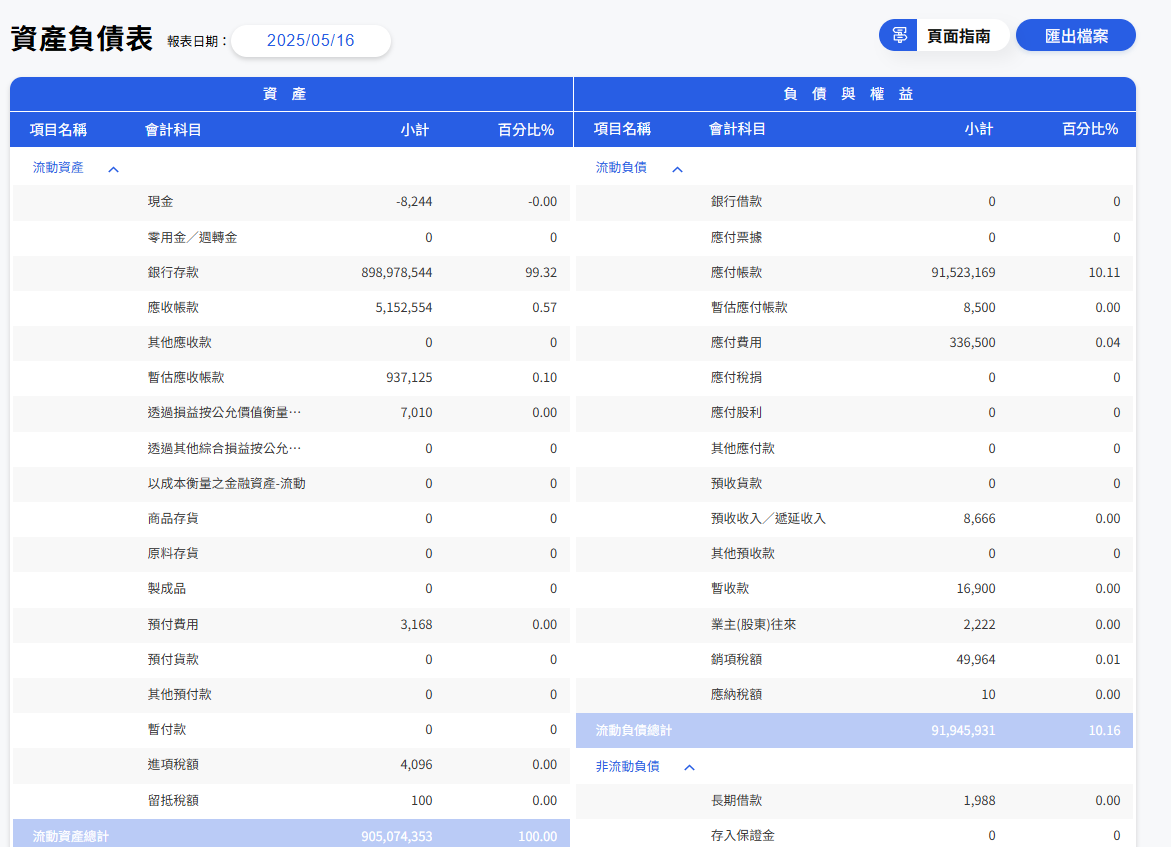This screenshot has height=847, width=1171.
Task: Select the 以成本衡量之金融資產-流動 account
Action: point(226,484)
